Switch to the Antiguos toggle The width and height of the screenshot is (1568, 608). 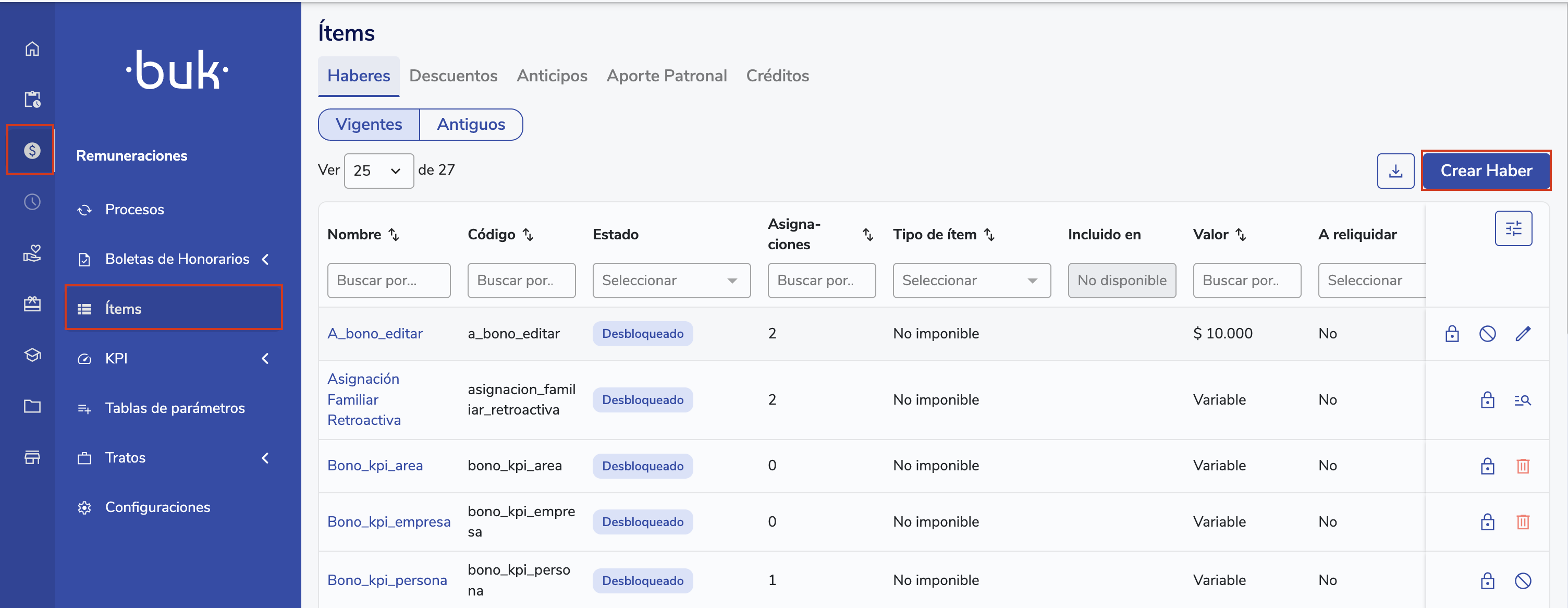pyautogui.click(x=471, y=125)
